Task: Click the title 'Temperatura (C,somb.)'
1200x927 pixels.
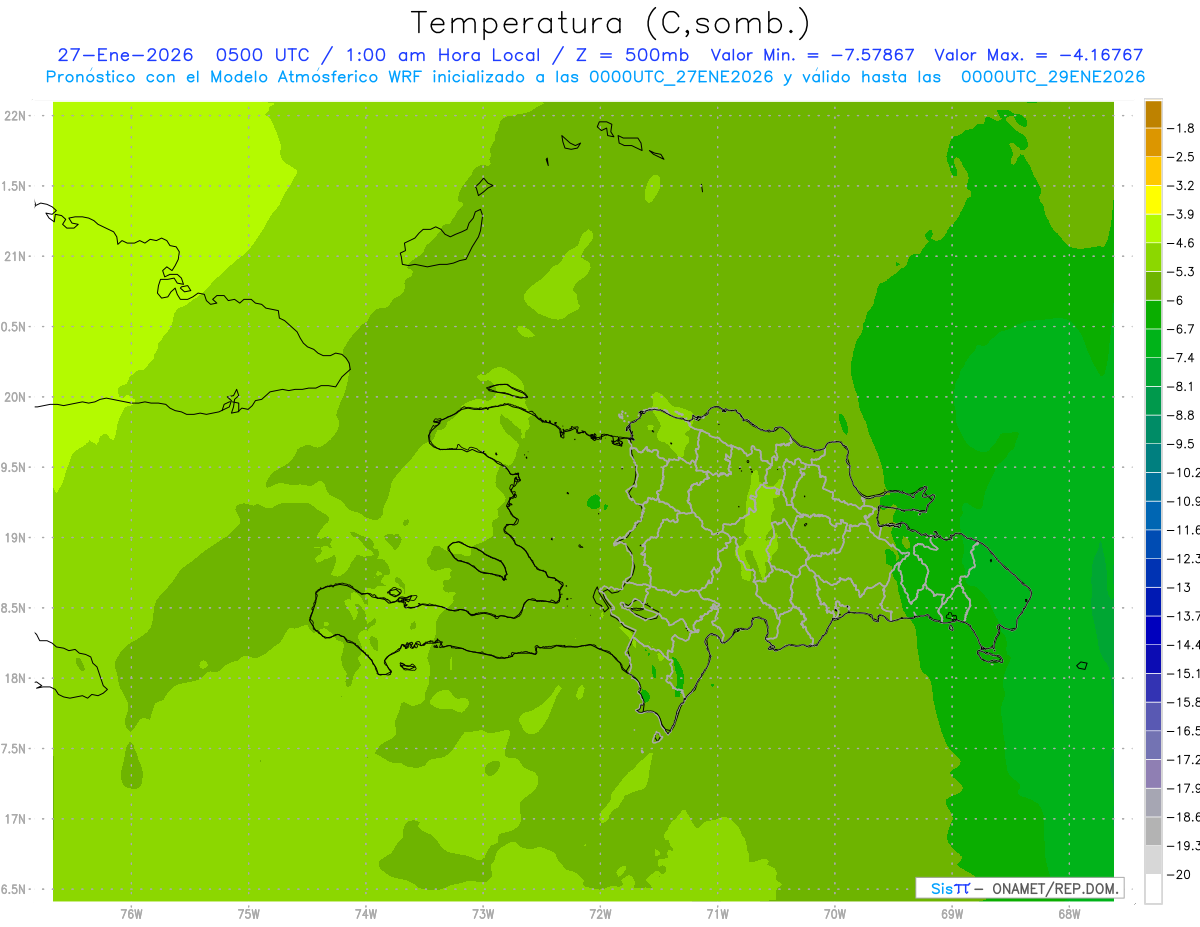Action: (611, 22)
